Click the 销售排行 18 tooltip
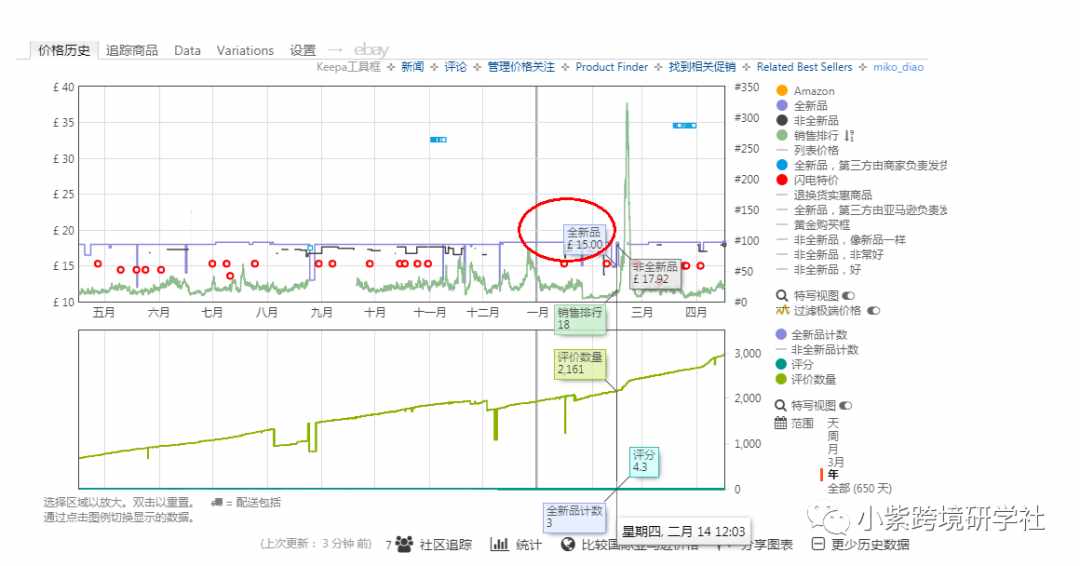 coord(579,319)
